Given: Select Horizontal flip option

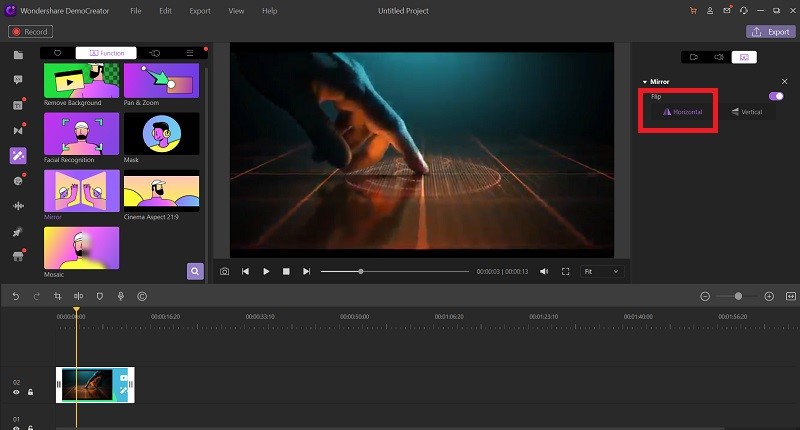Looking at the screenshot, I should 683,112.
